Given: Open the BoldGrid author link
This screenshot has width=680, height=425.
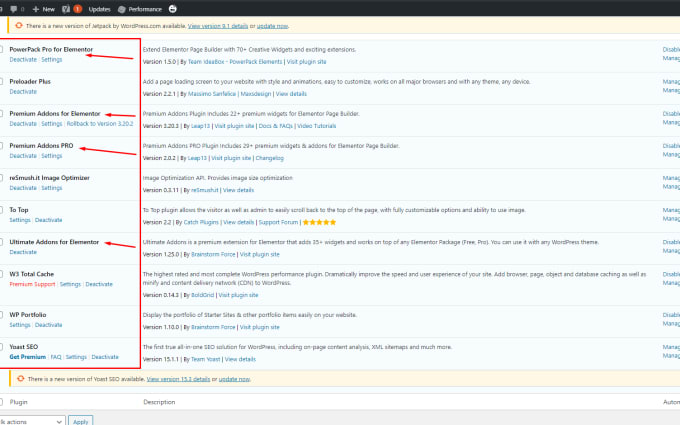Looking at the screenshot, I should tap(203, 295).
